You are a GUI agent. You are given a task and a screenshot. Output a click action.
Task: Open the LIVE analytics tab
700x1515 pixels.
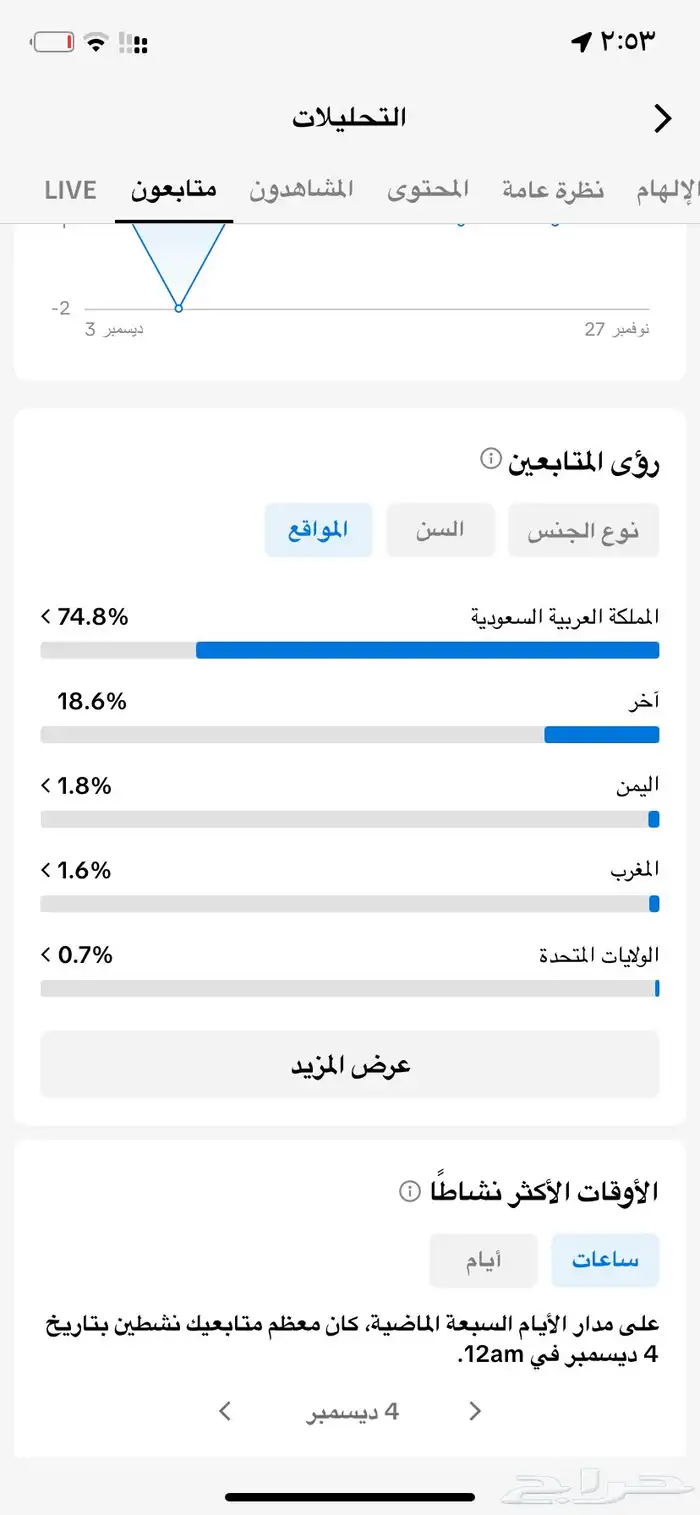pyautogui.click(x=70, y=189)
